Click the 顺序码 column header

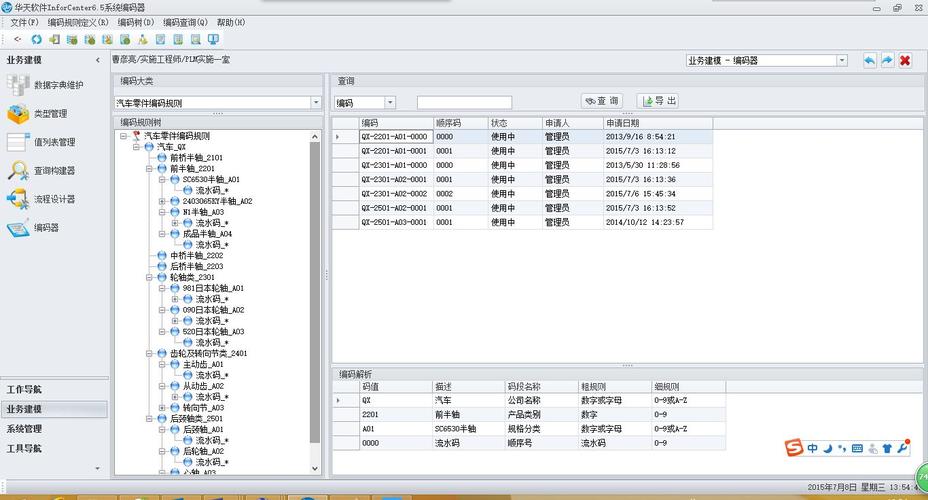point(460,123)
